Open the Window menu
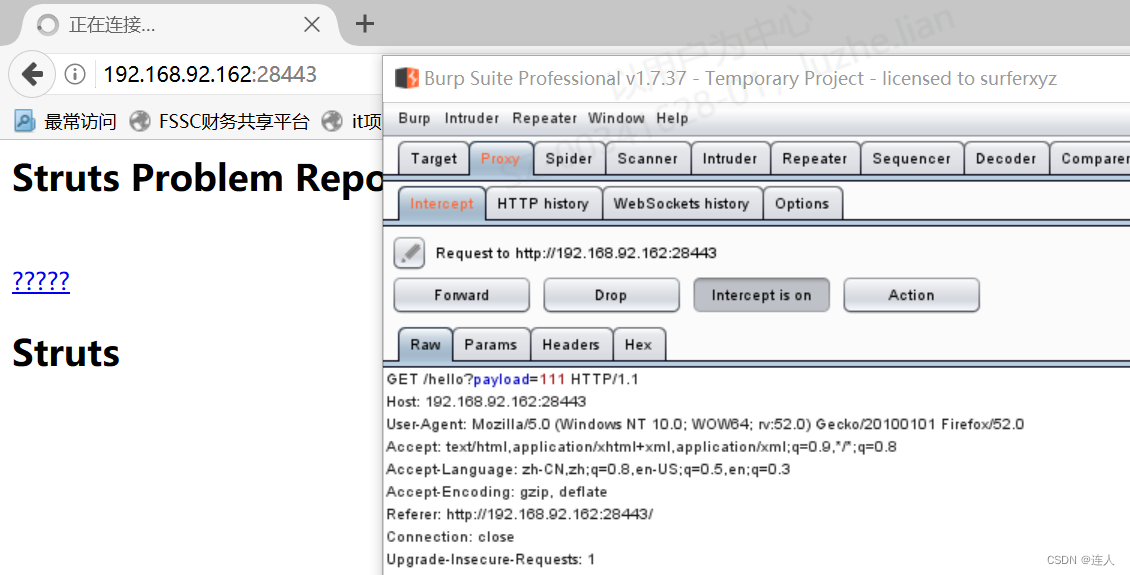Viewport: 1130px width, 575px height. (616, 118)
